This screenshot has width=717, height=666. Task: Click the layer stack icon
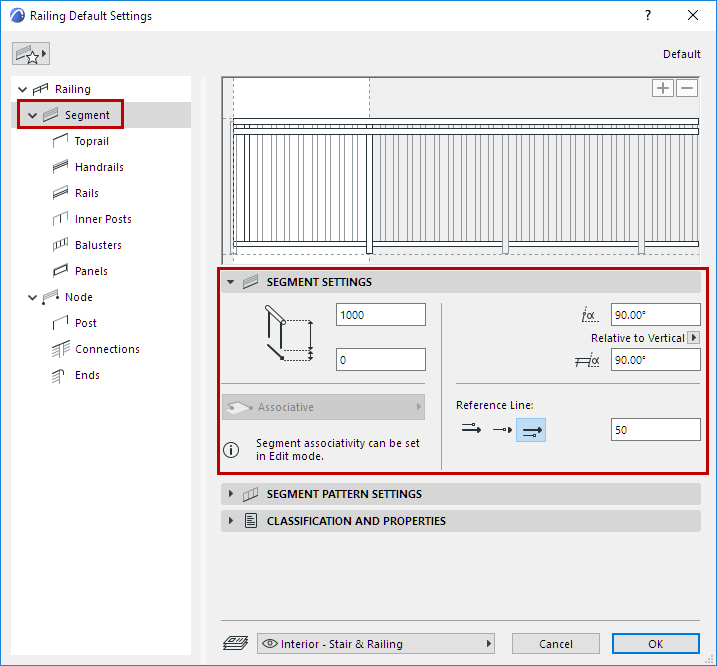(x=235, y=643)
